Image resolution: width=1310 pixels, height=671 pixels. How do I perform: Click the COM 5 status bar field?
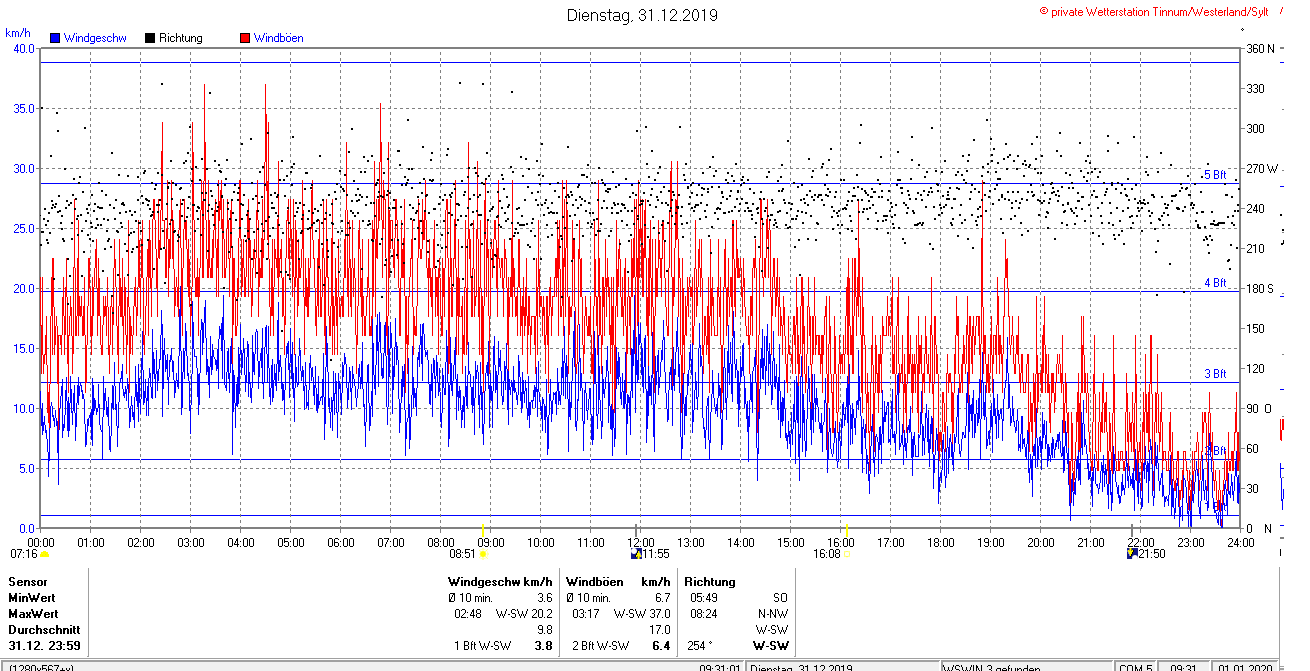point(1134,667)
